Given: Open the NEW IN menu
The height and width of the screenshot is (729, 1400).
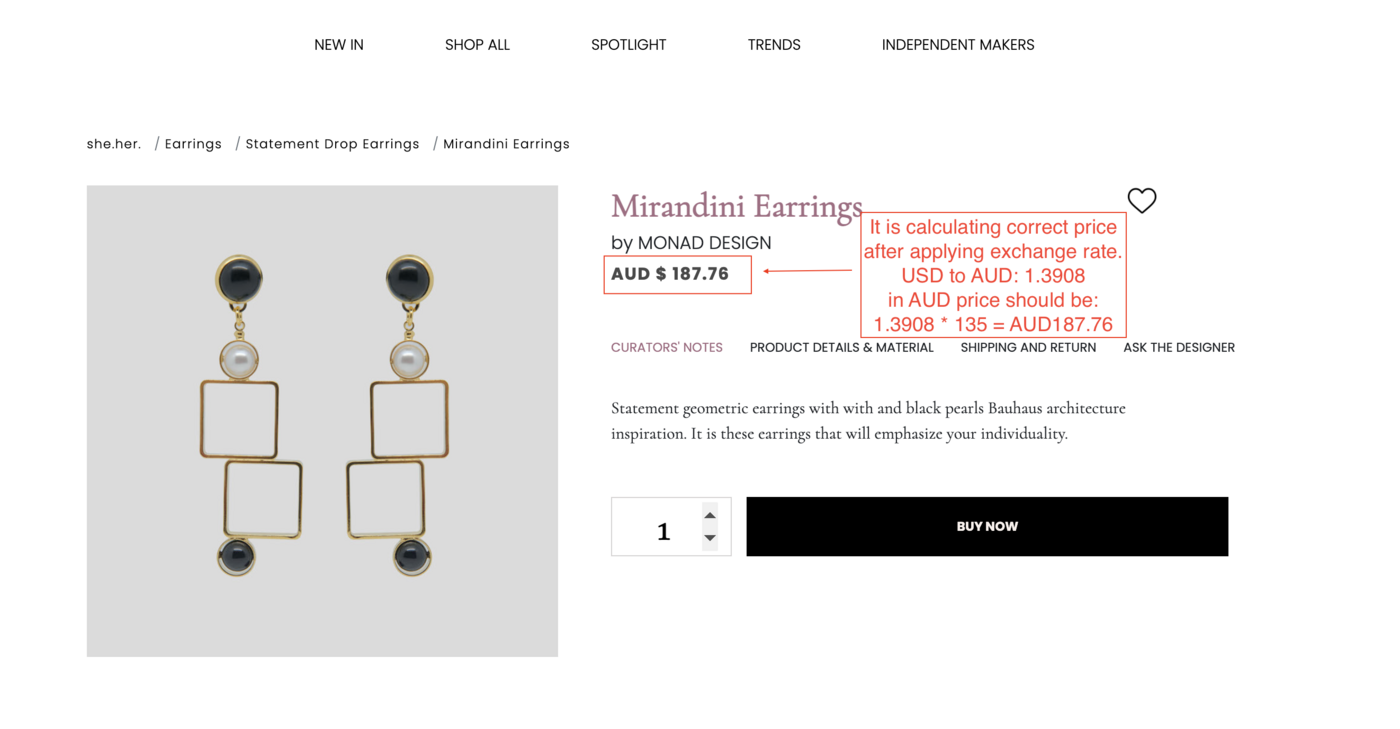Looking at the screenshot, I should click(339, 45).
